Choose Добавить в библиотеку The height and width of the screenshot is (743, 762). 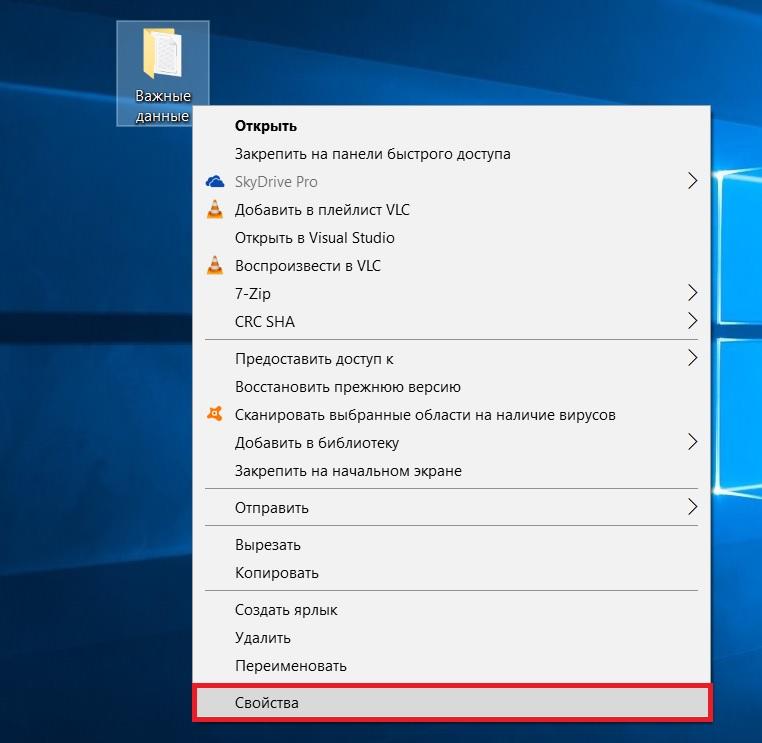(451, 443)
